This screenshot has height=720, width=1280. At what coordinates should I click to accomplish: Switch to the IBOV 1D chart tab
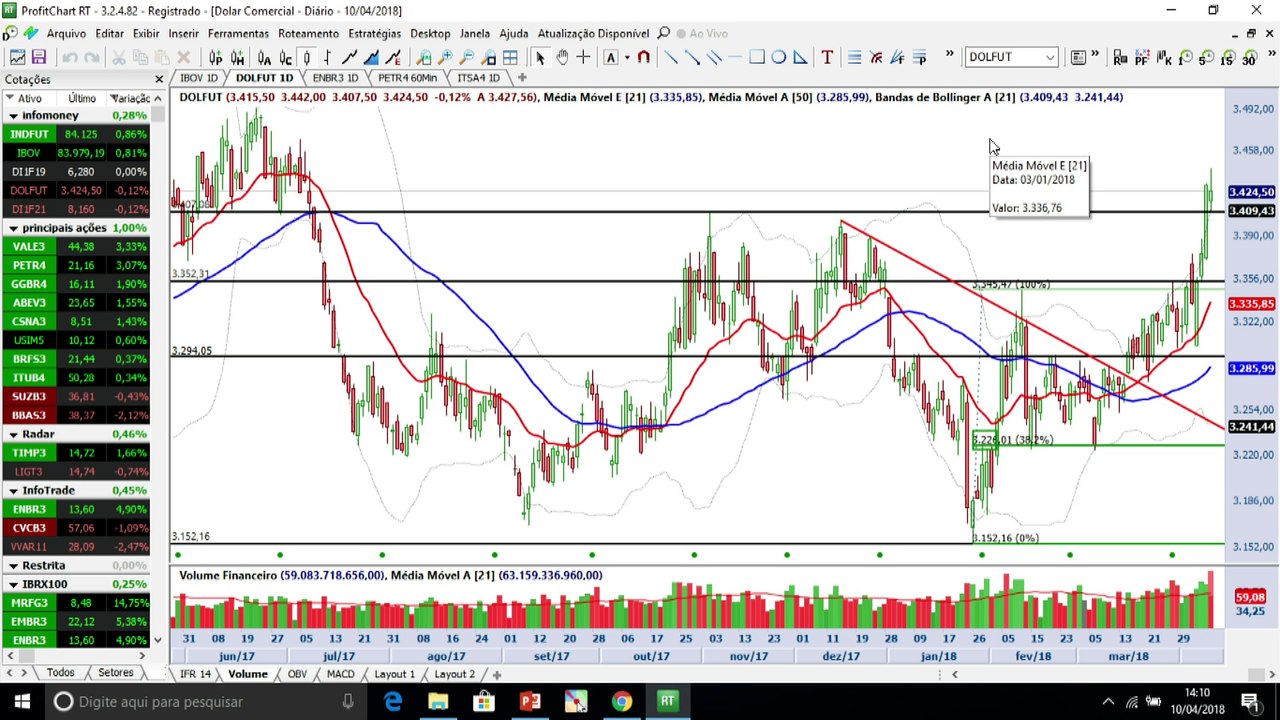(198, 77)
